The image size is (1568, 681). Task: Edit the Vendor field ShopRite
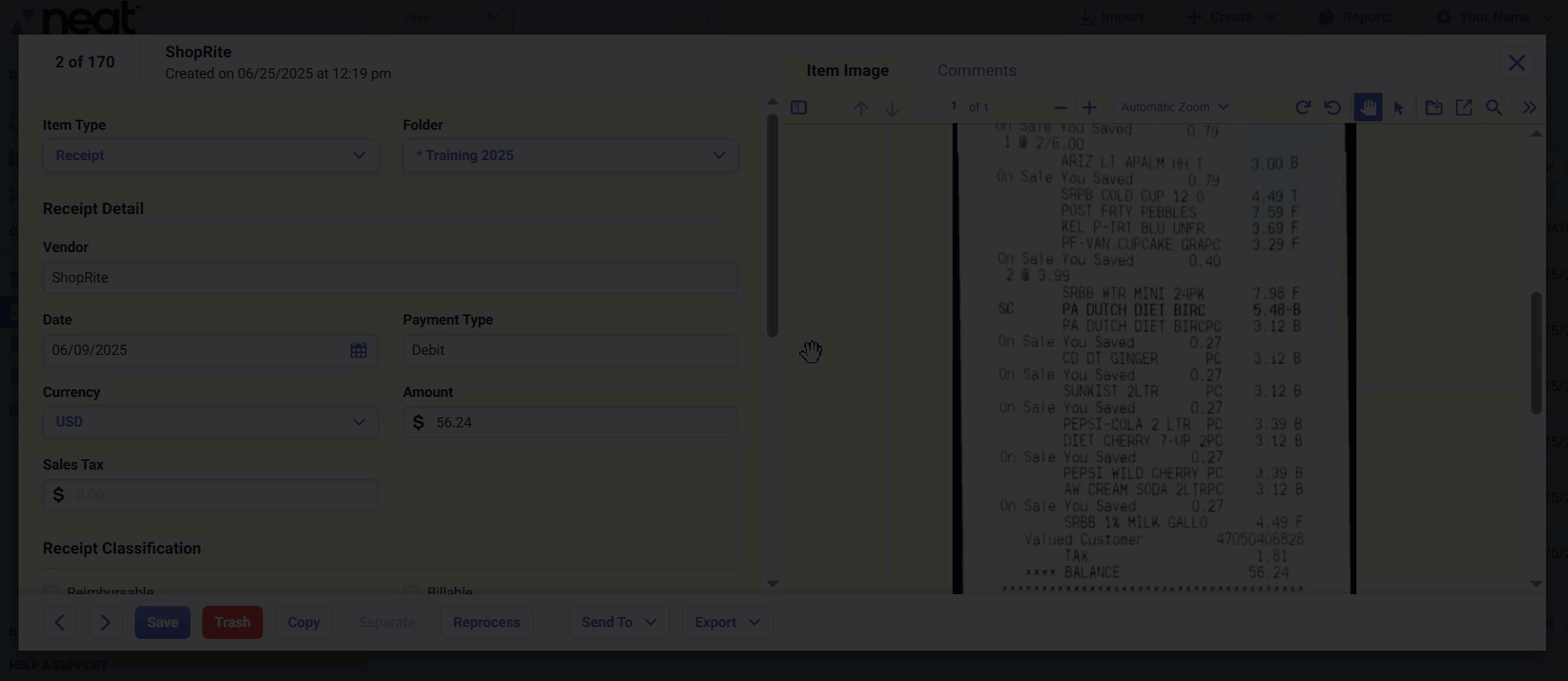click(390, 278)
